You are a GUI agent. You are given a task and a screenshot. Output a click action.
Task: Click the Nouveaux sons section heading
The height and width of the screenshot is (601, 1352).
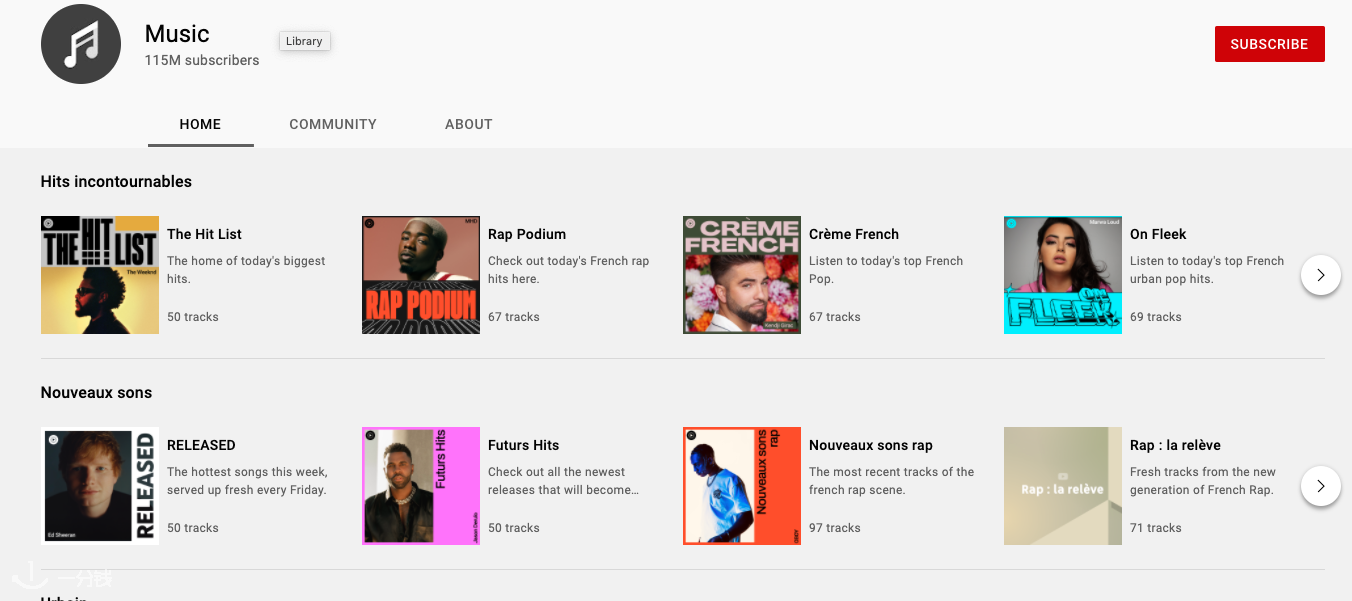(96, 392)
